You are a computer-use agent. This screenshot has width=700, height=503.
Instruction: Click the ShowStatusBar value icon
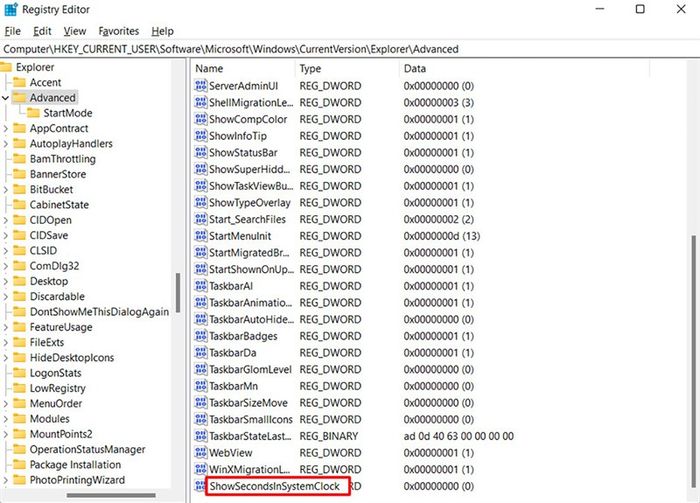coord(201,153)
